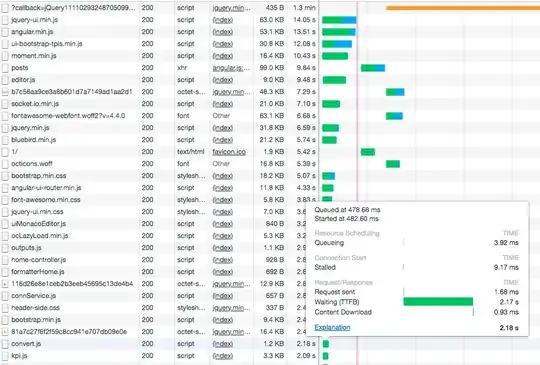Select the angular.min.js file icon
This screenshot has width=540, height=365.
[x=5, y=32]
